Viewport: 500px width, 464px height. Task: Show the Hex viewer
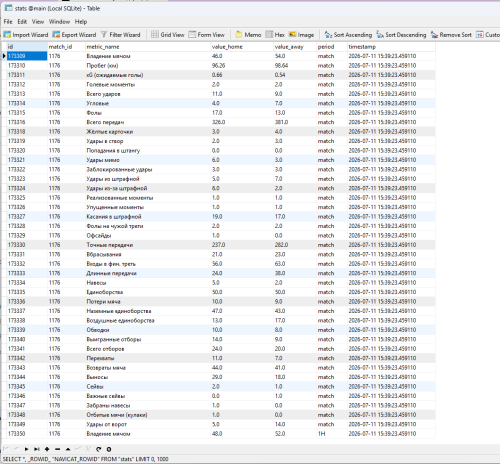click(275, 35)
